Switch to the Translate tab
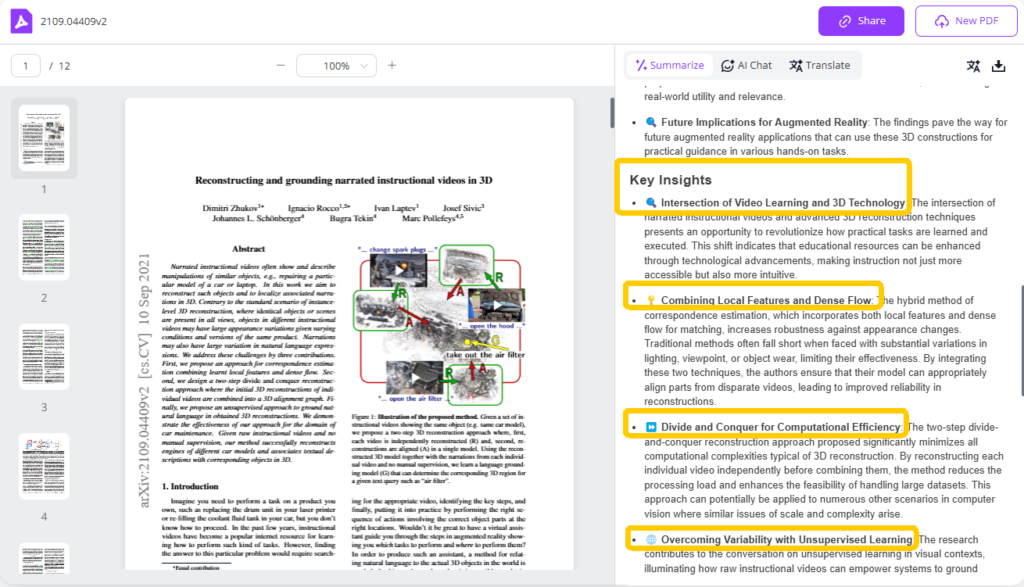1024x587 pixels. click(x=820, y=64)
